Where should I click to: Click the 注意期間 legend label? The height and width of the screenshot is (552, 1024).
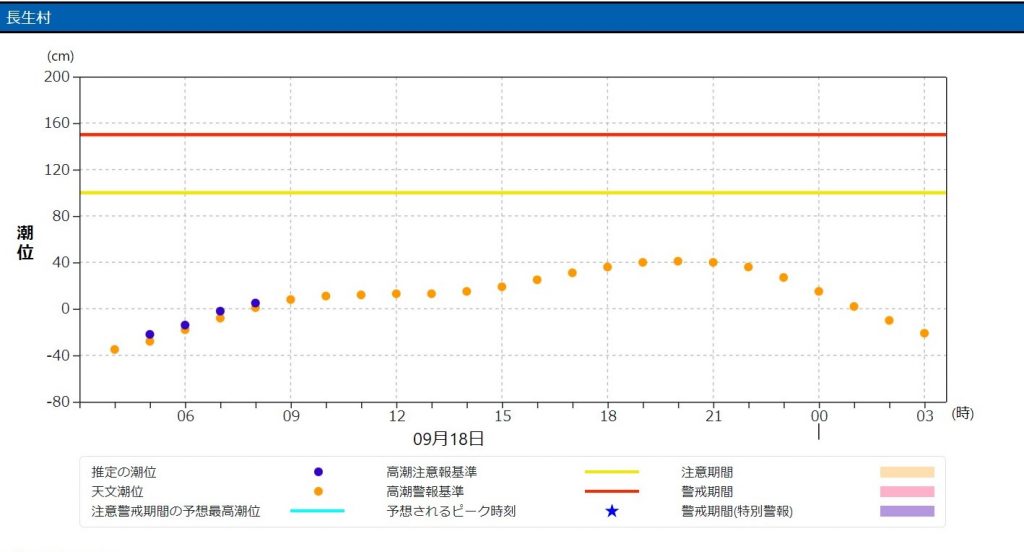tap(707, 472)
